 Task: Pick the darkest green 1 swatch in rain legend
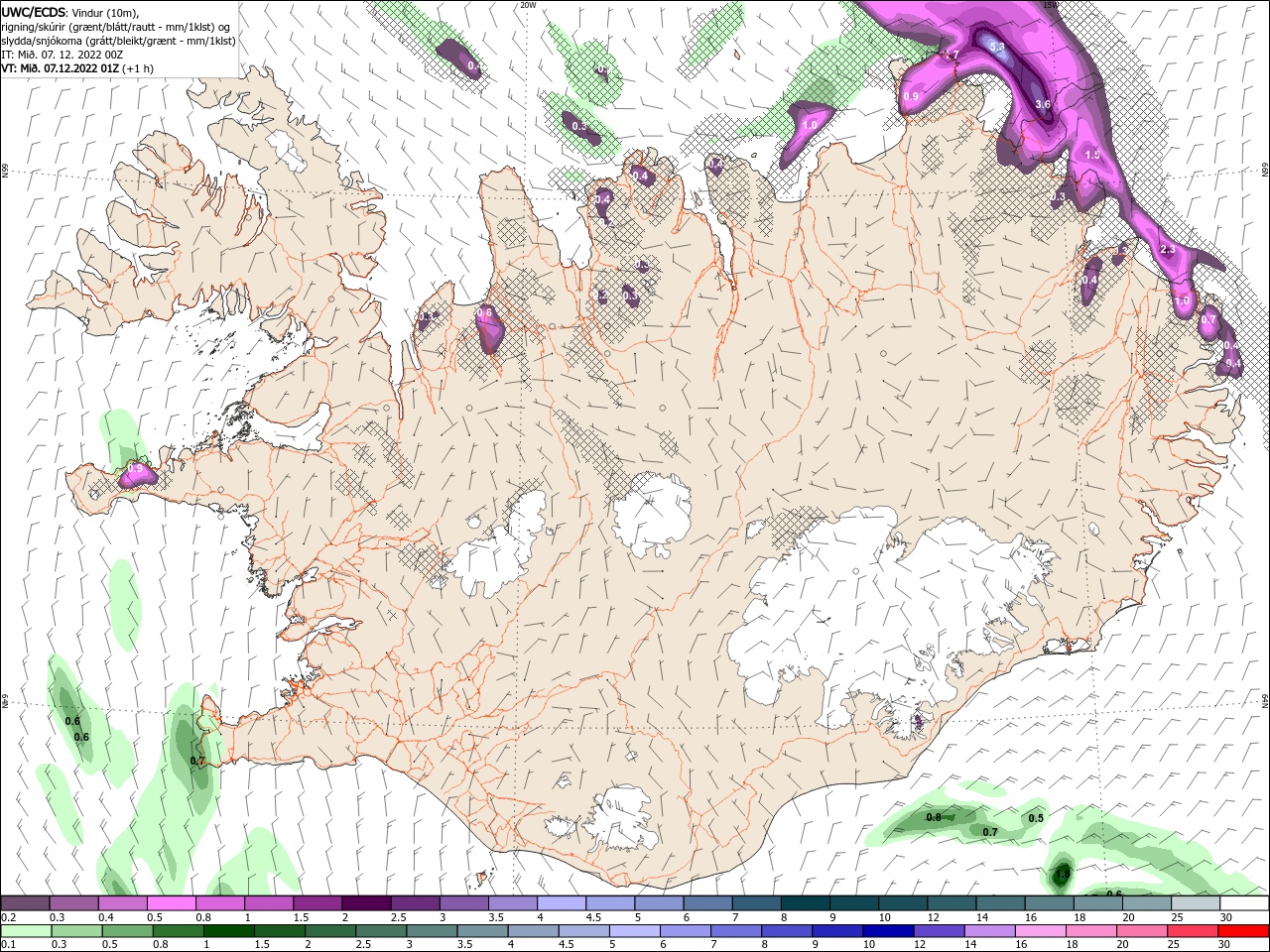[x=229, y=931]
